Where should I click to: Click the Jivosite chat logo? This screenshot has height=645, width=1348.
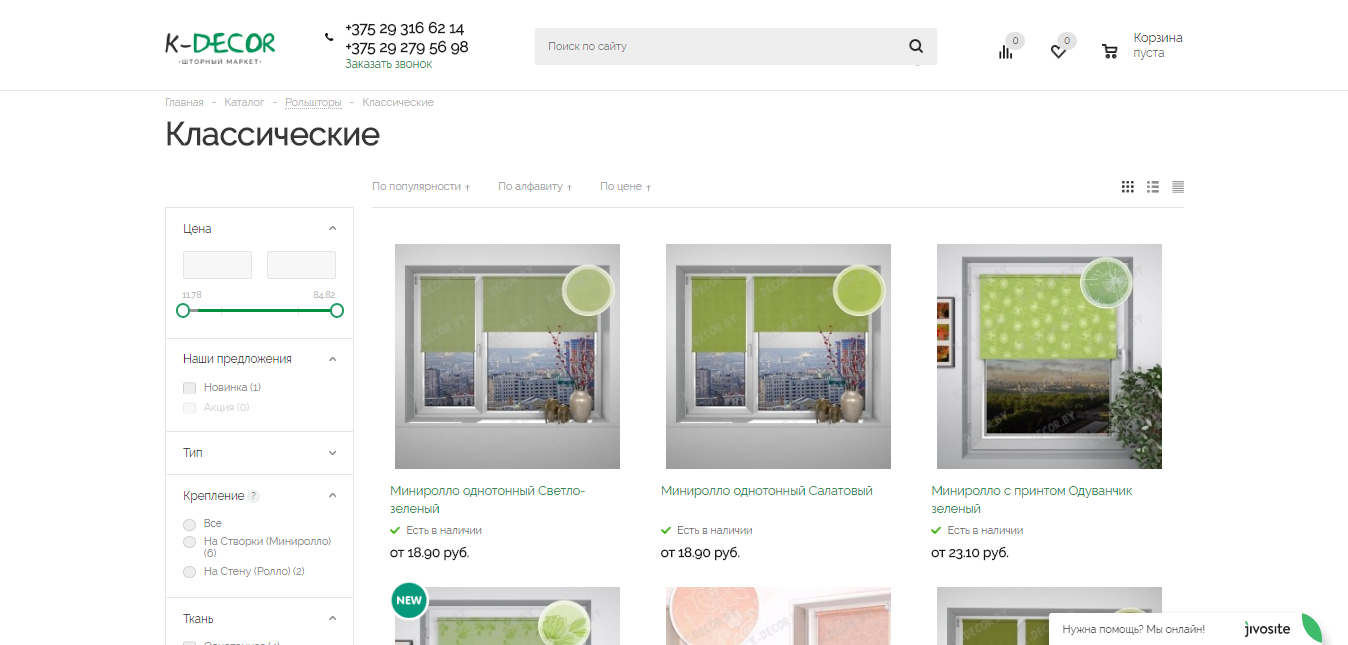pyautogui.click(x=1267, y=629)
